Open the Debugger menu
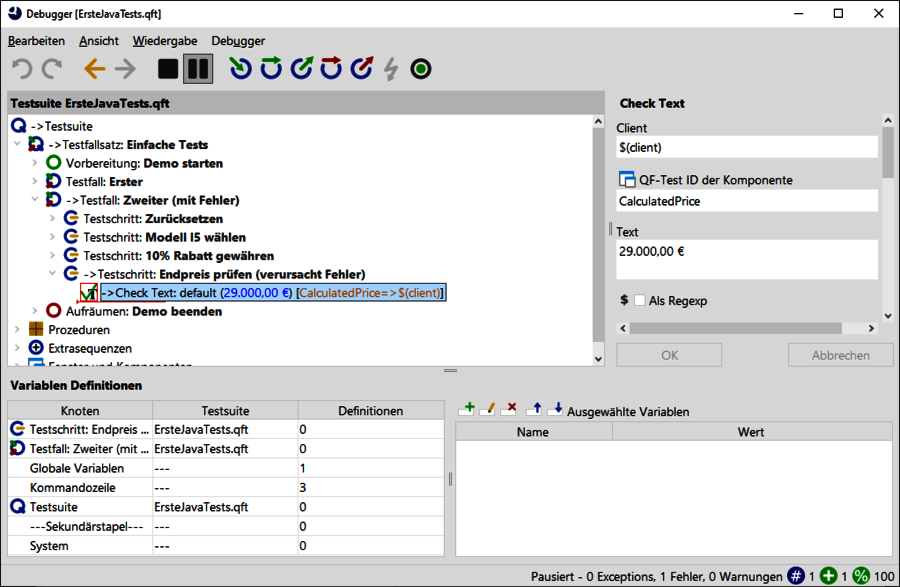The height and width of the screenshot is (587, 900). pyautogui.click(x=238, y=41)
